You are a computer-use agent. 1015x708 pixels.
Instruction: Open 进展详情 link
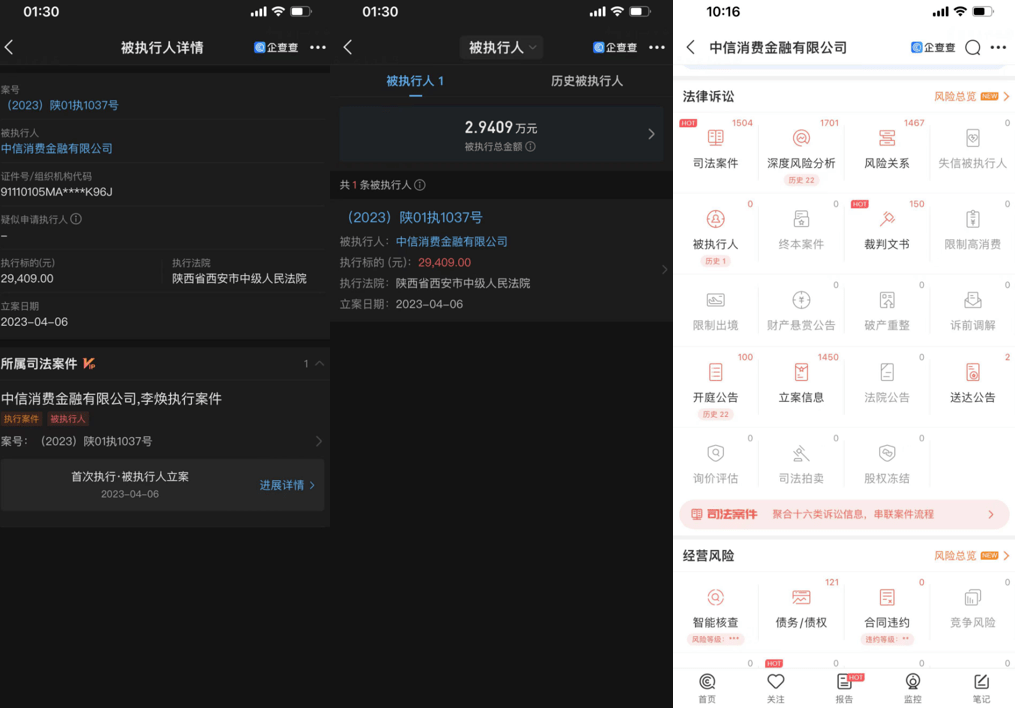tap(287, 485)
